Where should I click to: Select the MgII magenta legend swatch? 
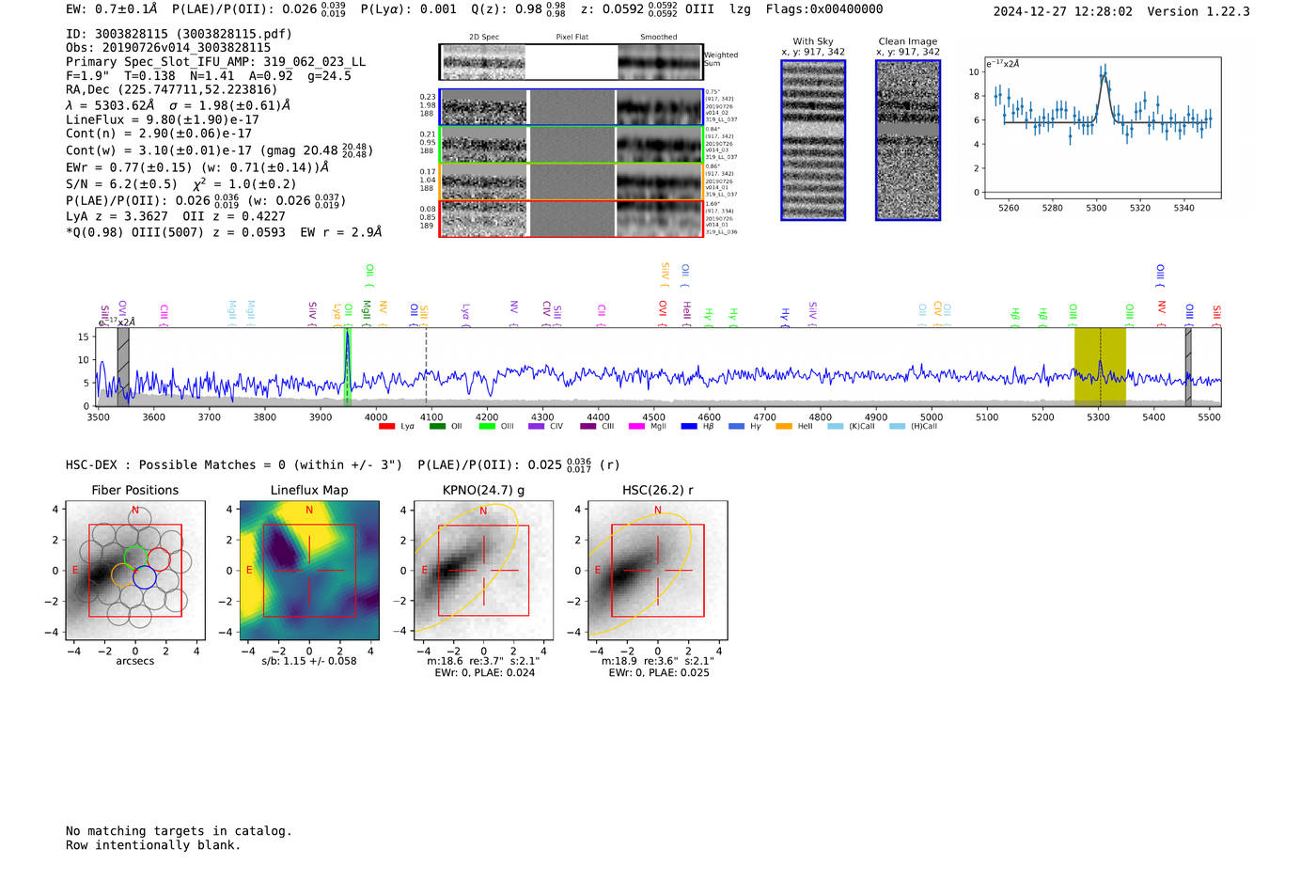pyautogui.click(x=636, y=427)
